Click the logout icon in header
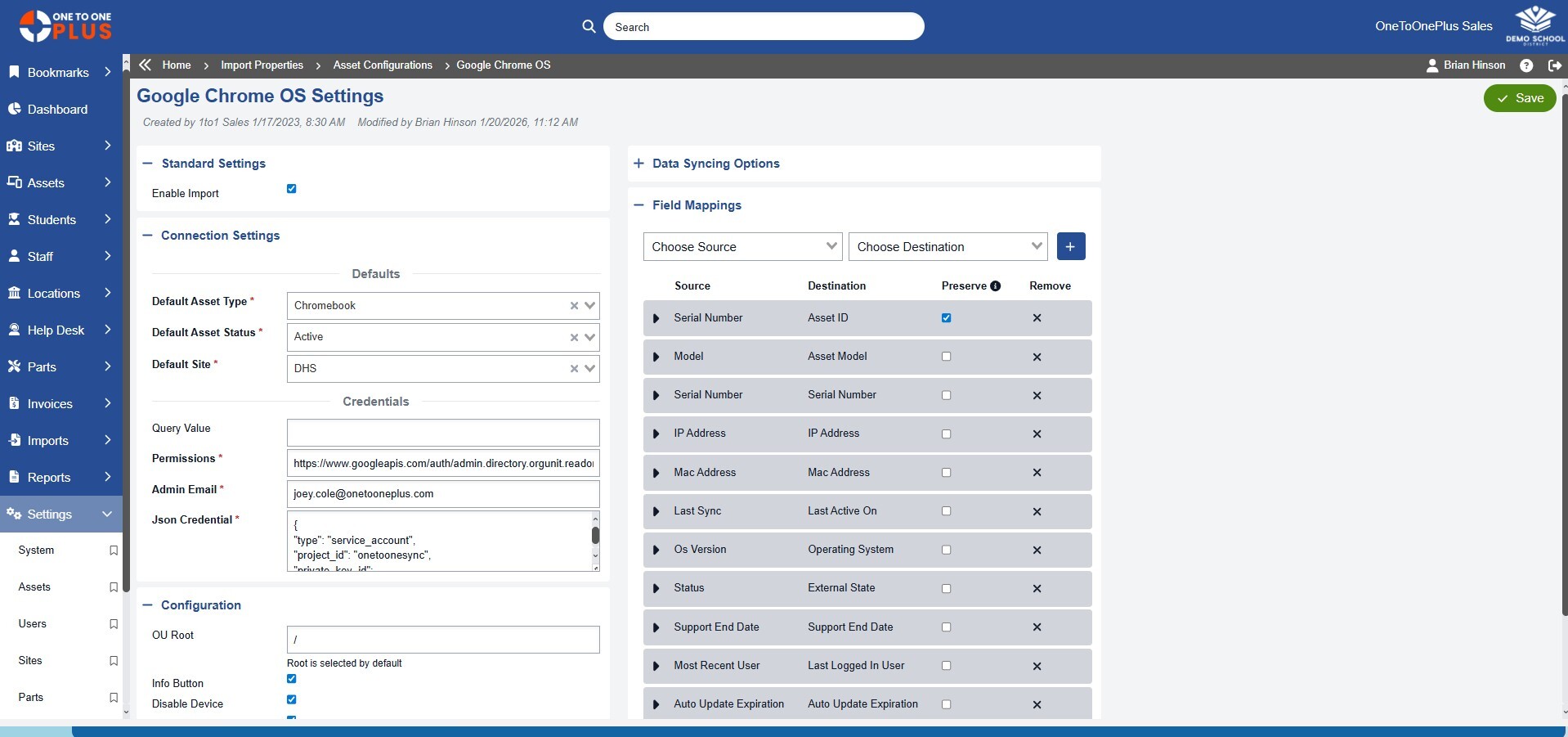The width and height of the screenshot is (1568, 737). click(x=1554, y=65)
